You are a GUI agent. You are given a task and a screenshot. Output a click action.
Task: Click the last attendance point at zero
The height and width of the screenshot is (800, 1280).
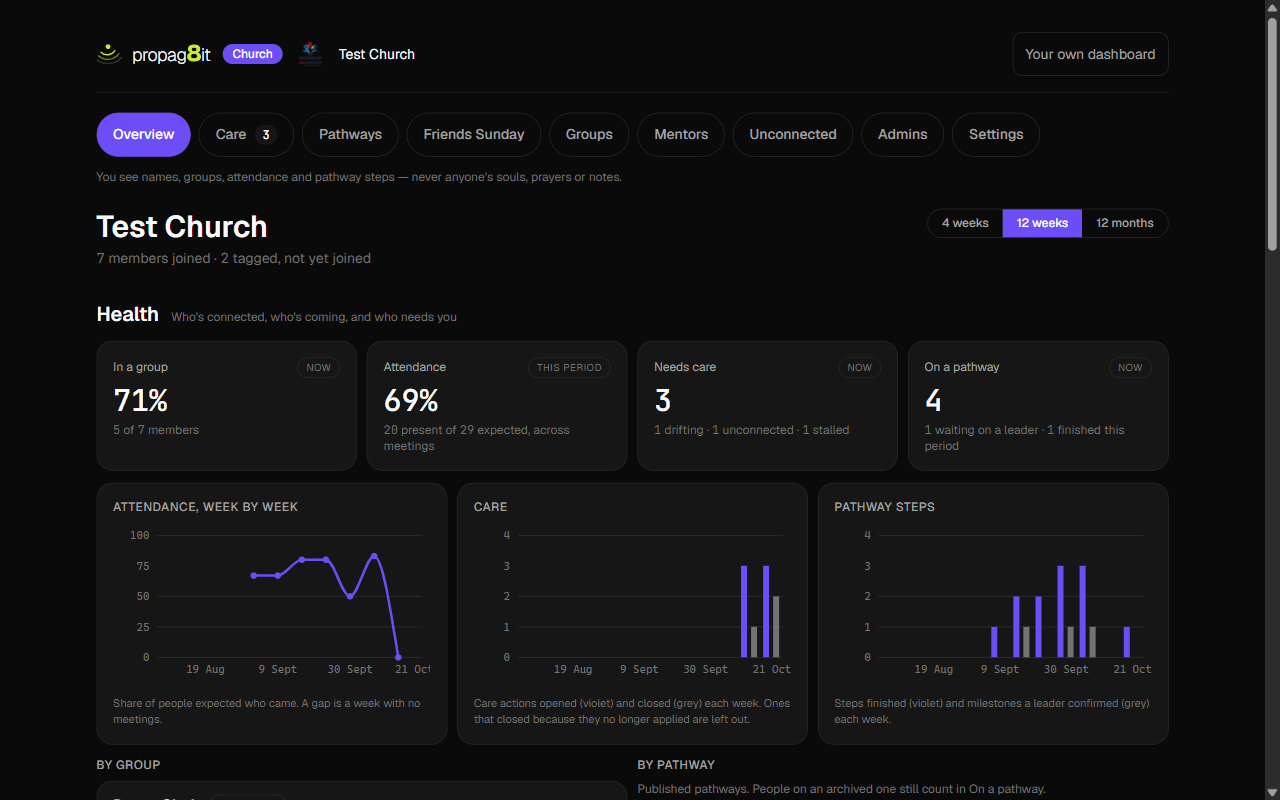click(398, 657)
